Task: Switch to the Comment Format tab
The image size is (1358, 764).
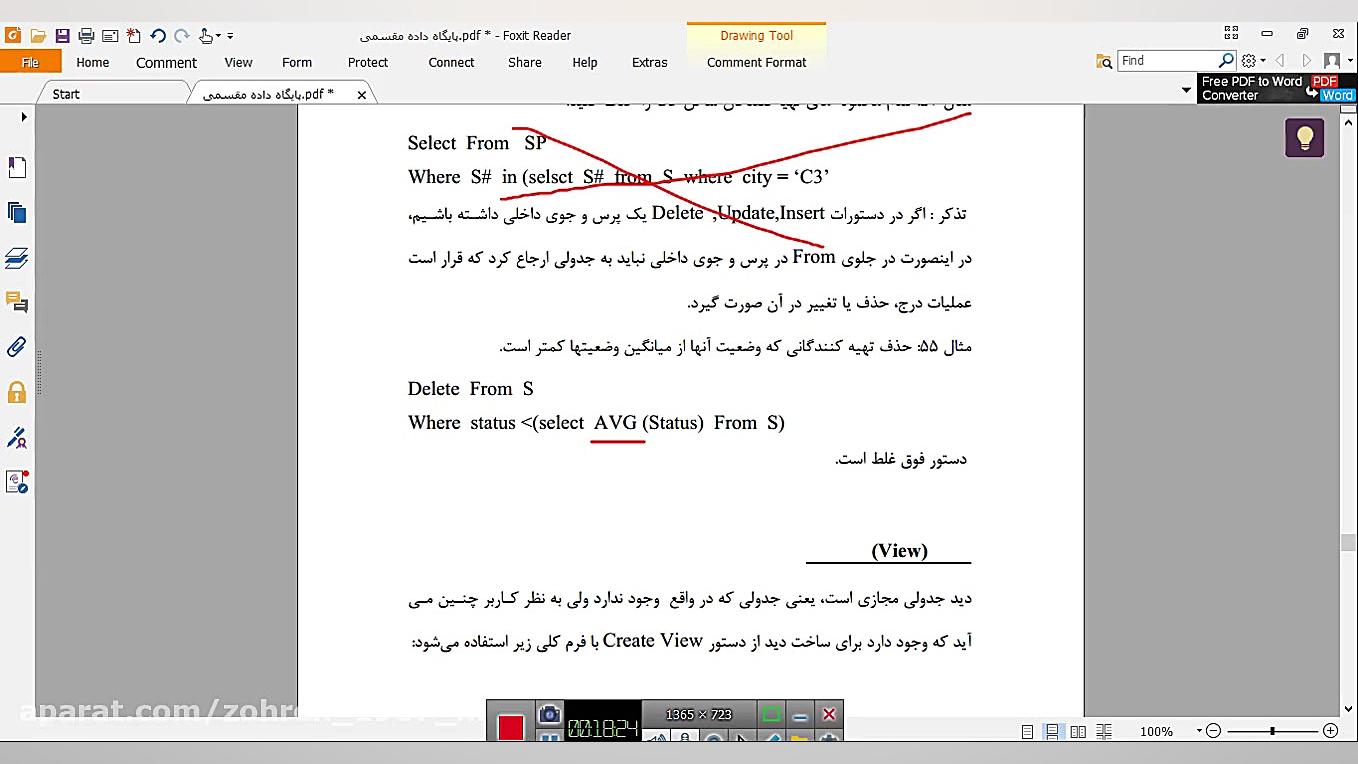Action: tap(757, 62)
